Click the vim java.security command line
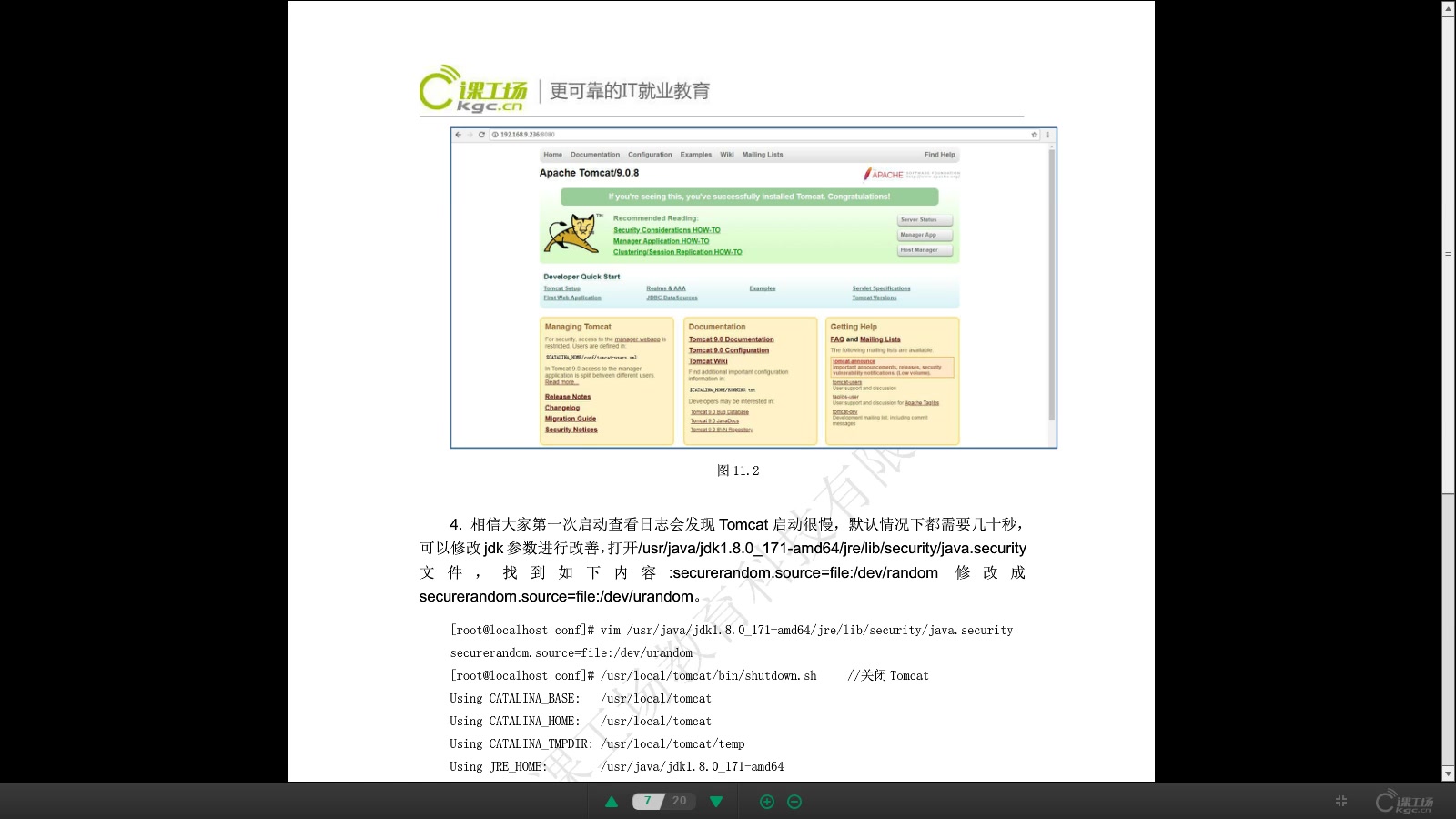 coord(732,631)
